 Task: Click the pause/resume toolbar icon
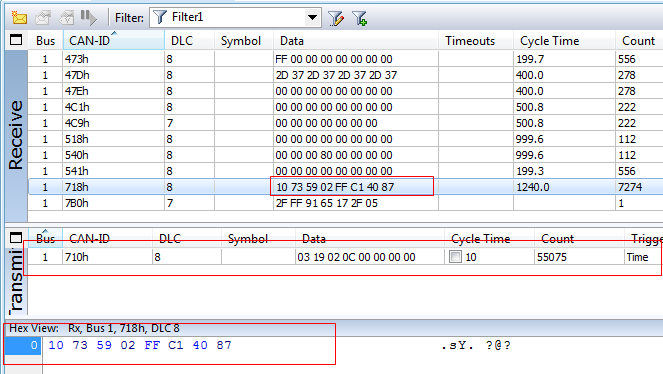tap(89, 18)
